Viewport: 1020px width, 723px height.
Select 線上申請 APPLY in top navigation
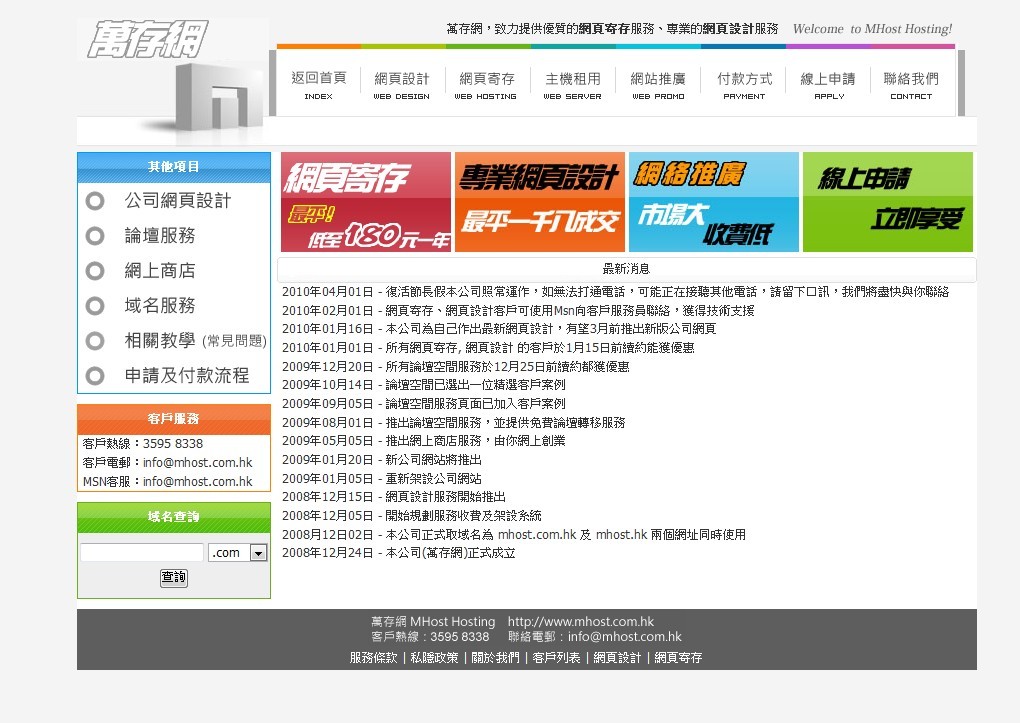tap(829, 85)
